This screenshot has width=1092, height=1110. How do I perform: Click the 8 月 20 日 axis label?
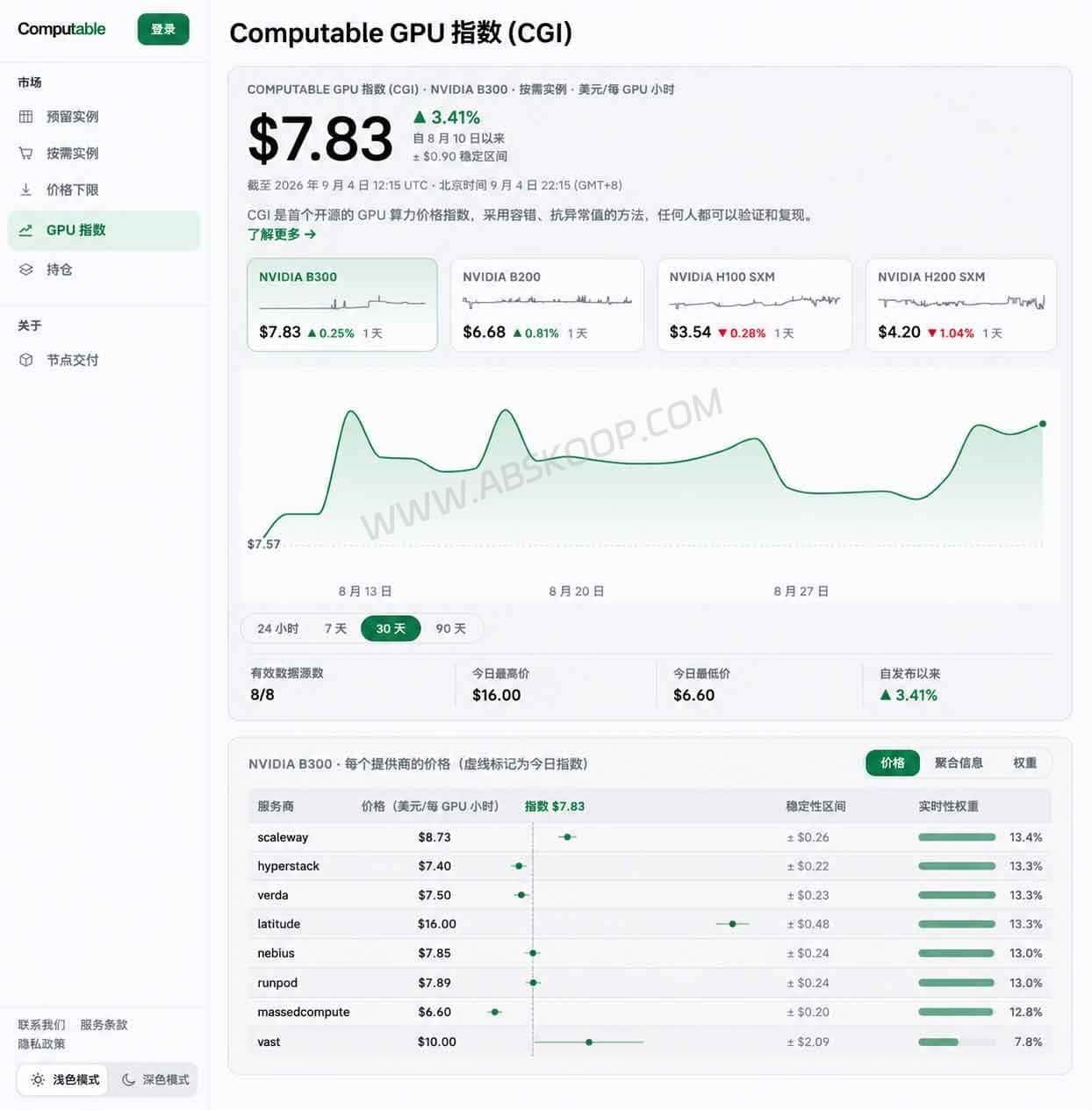click(x=577, y=591)
